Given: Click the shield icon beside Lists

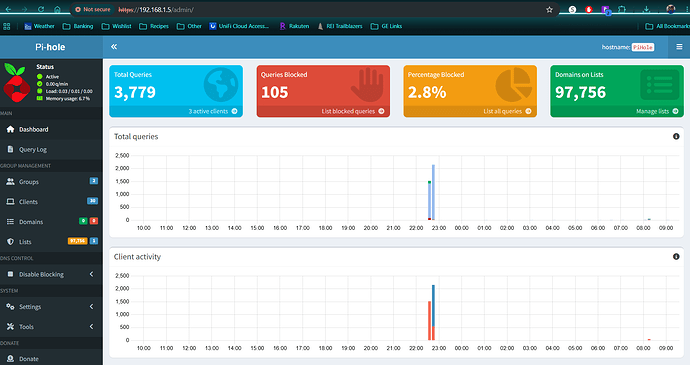Looking at the screenshot, I should 11,242.
